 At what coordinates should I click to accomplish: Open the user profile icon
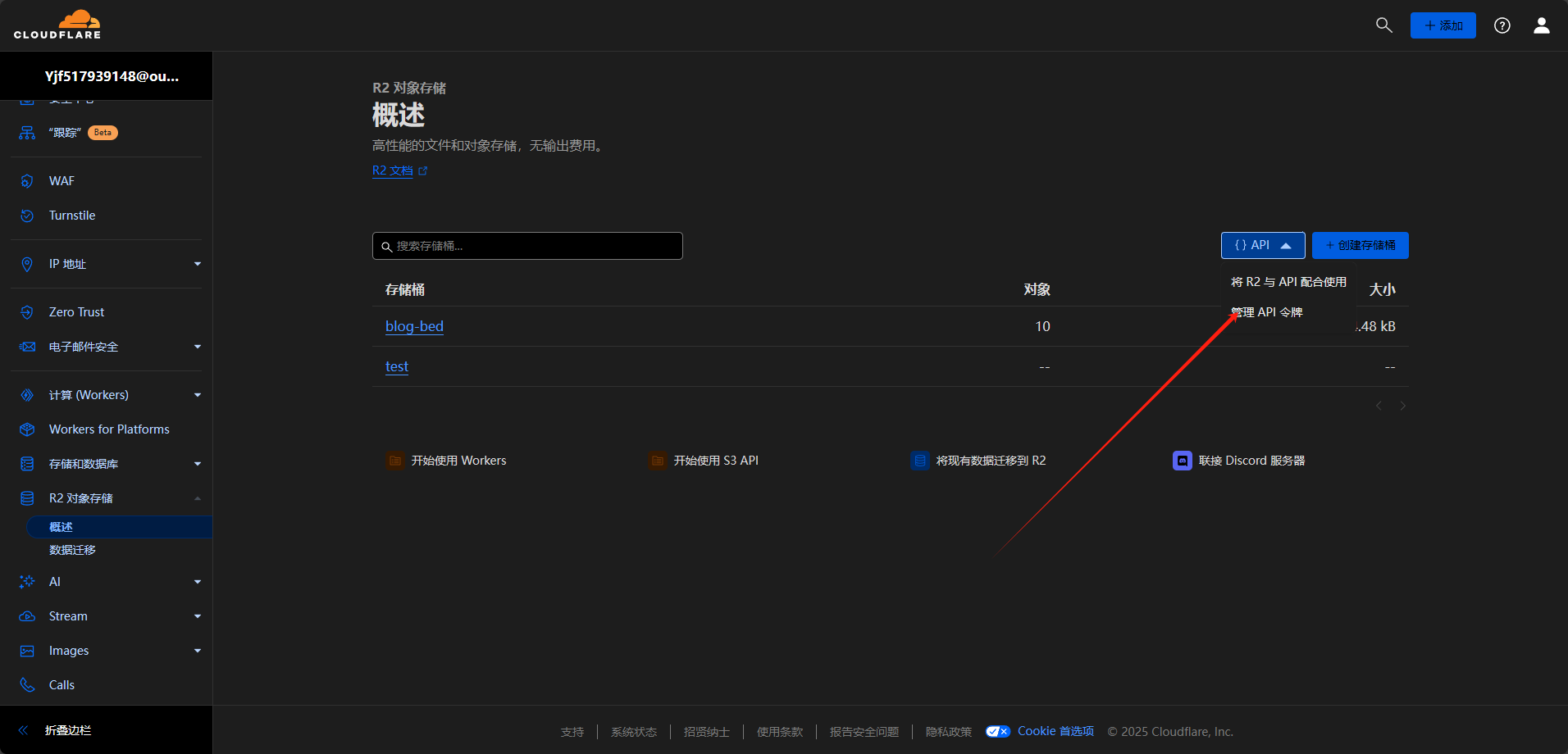click(x=1542, y=25)
